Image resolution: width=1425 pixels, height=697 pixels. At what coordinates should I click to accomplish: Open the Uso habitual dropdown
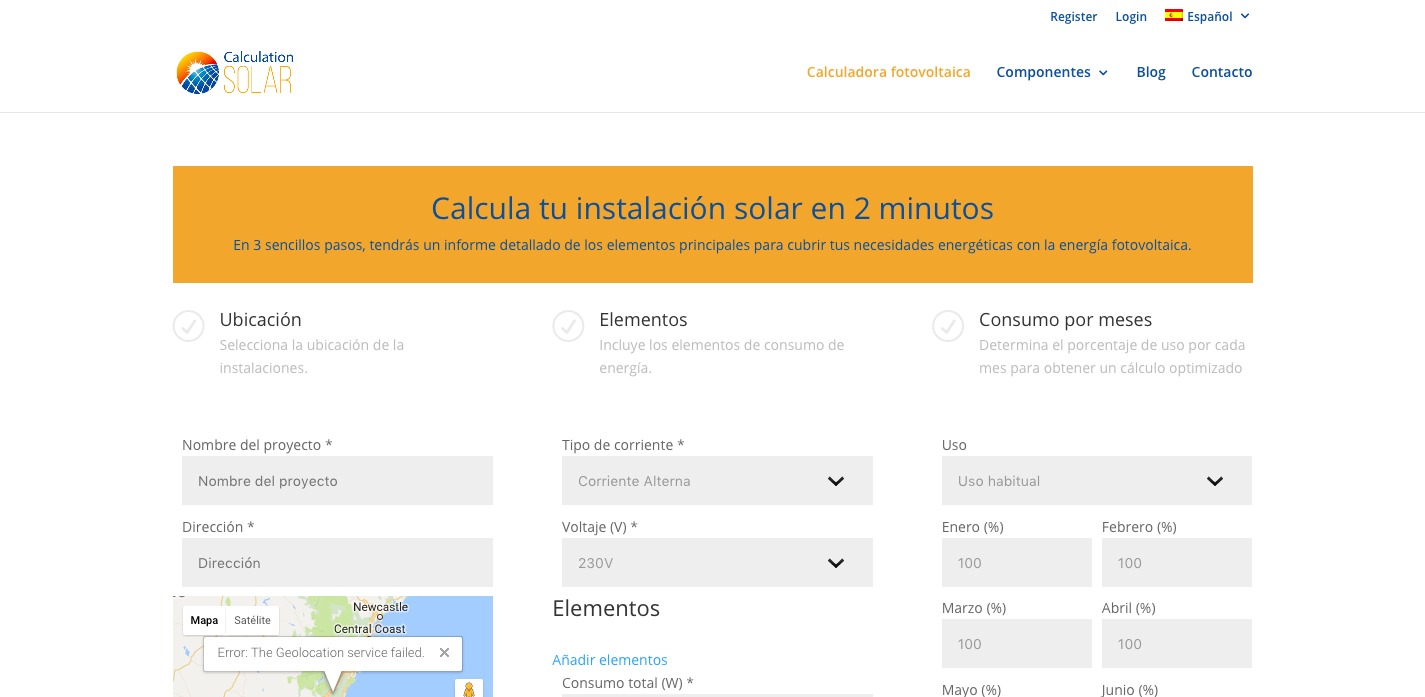(x=1097, y=481)
